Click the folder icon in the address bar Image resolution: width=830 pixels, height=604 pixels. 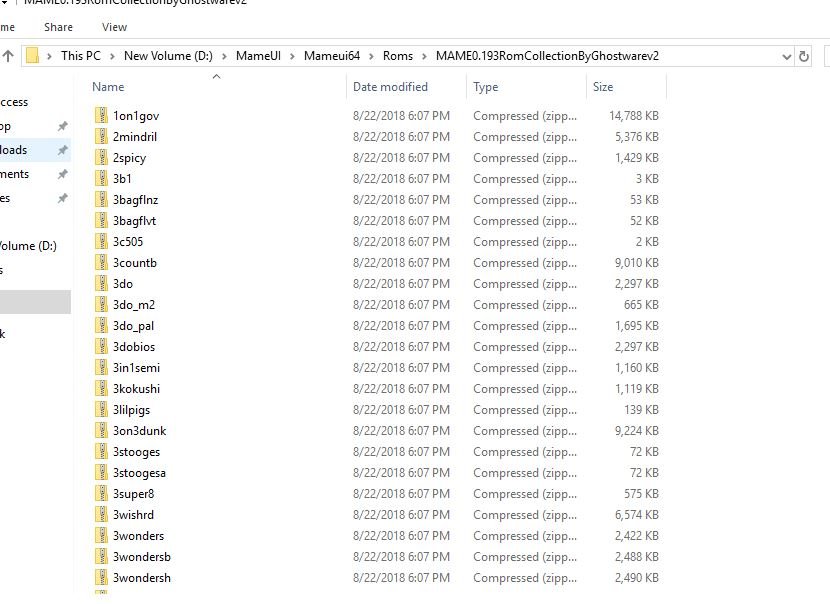pos(32,56)
